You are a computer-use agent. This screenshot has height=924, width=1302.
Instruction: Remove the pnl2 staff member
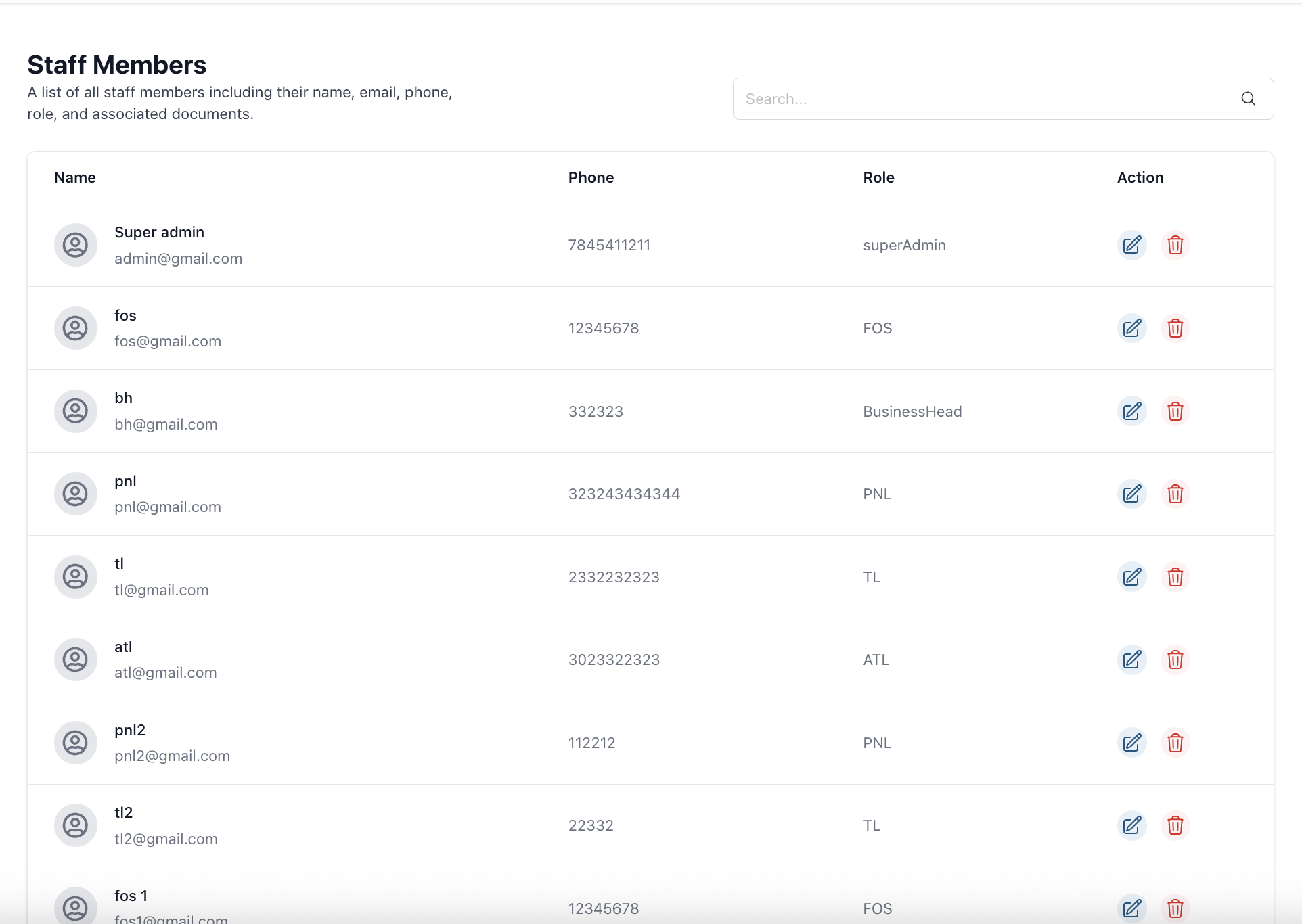(x=1175, y=743)
